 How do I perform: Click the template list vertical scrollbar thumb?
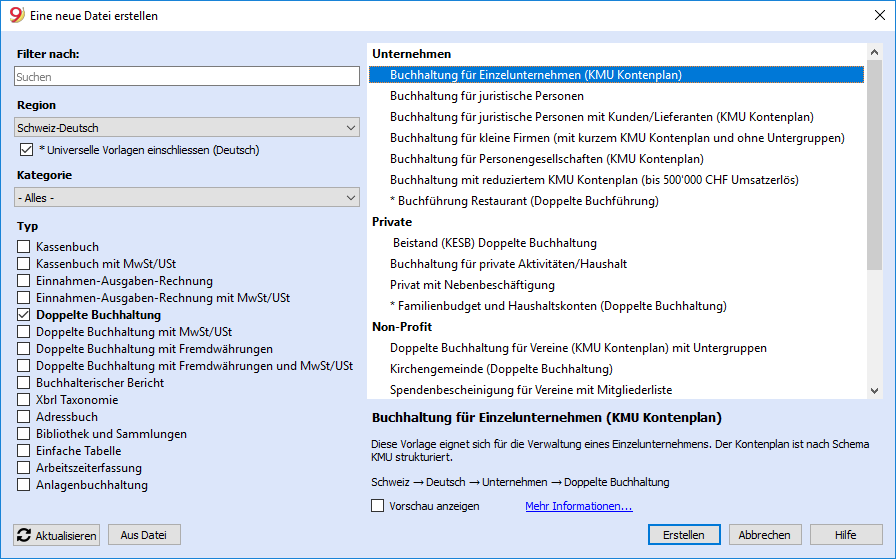coord(874,165)
